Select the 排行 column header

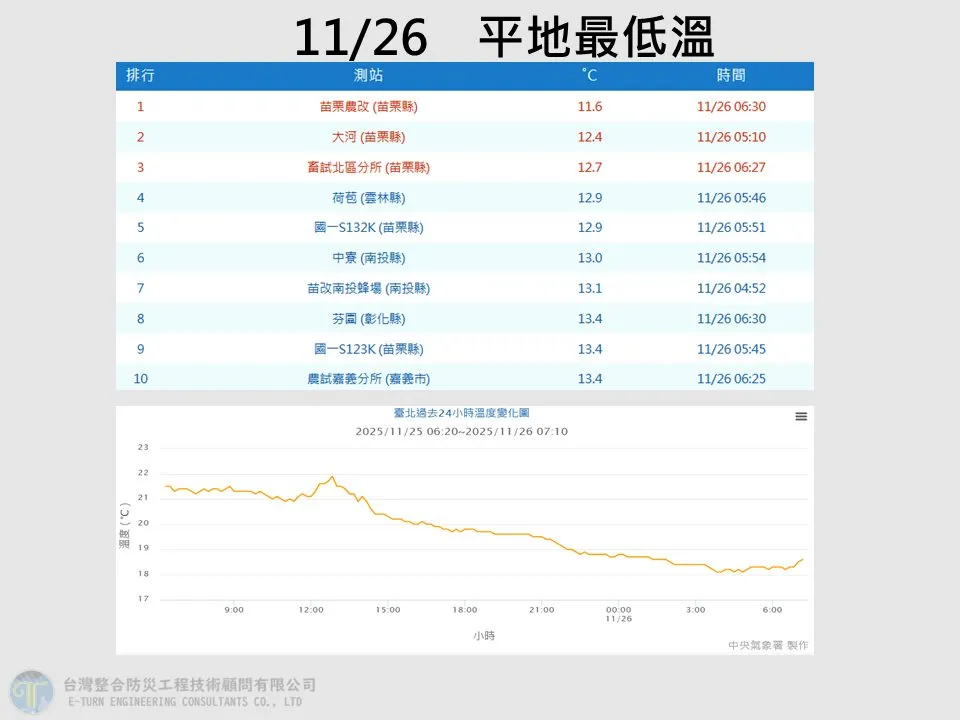[x=140, y=75]
